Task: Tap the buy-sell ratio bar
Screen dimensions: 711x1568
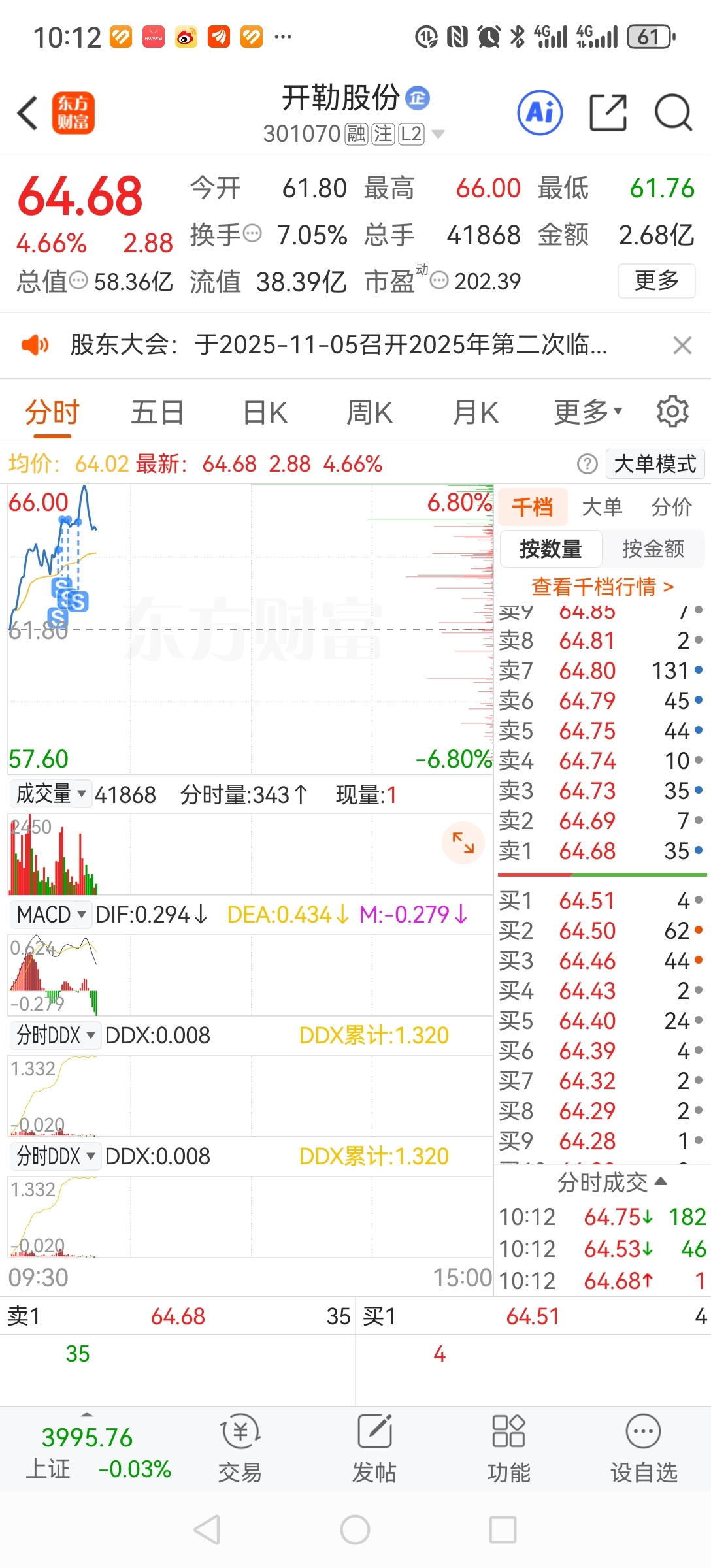Action: click(602, 874)
